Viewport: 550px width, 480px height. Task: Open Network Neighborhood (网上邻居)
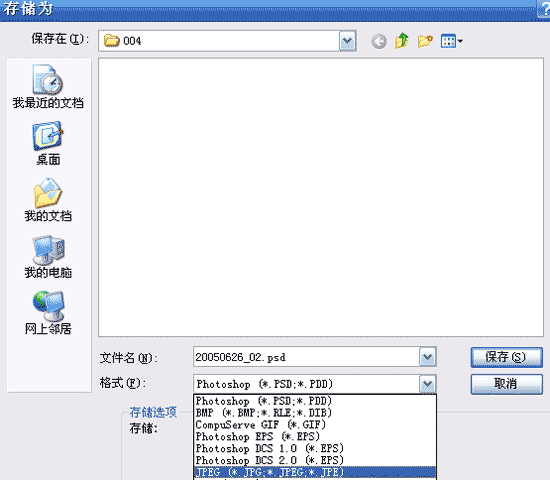coord(48,313)
